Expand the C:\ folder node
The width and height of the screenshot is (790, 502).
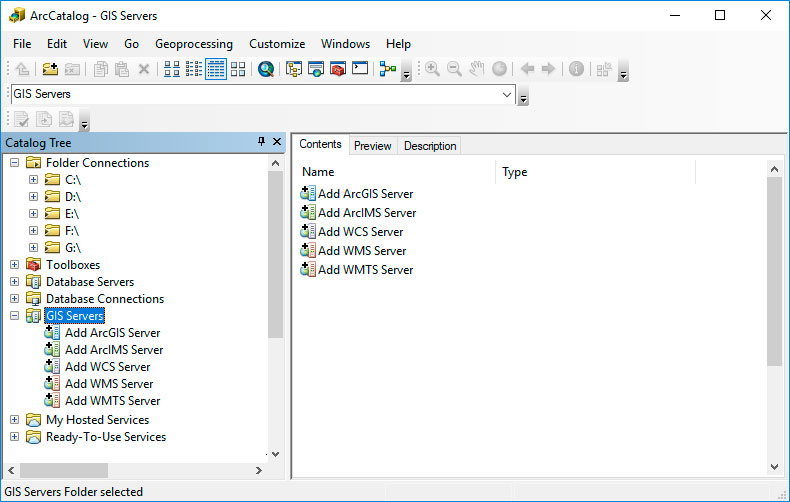coord(33,179)
